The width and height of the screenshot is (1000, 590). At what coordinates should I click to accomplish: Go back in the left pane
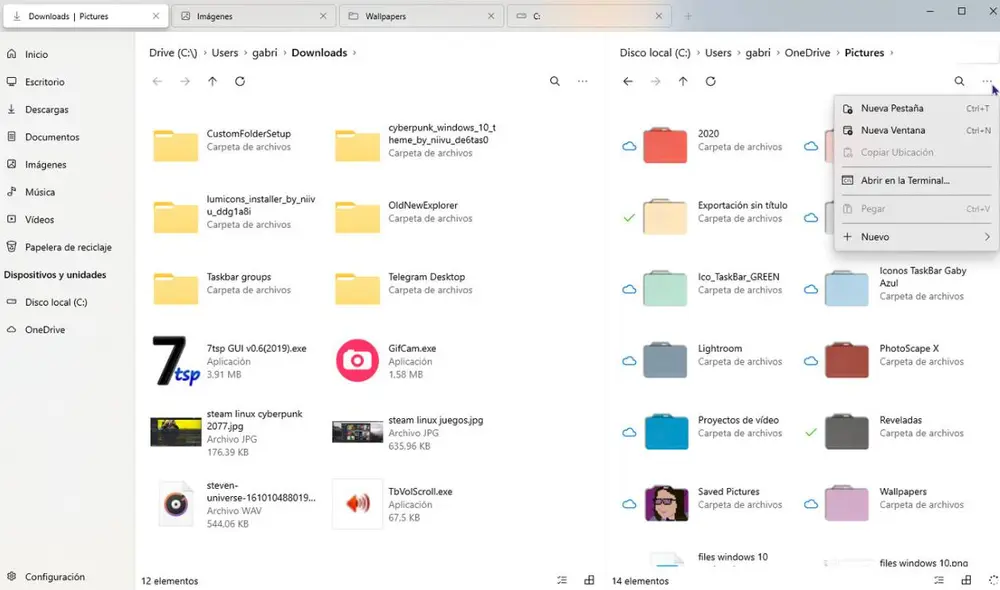click(x=157, y=81)
